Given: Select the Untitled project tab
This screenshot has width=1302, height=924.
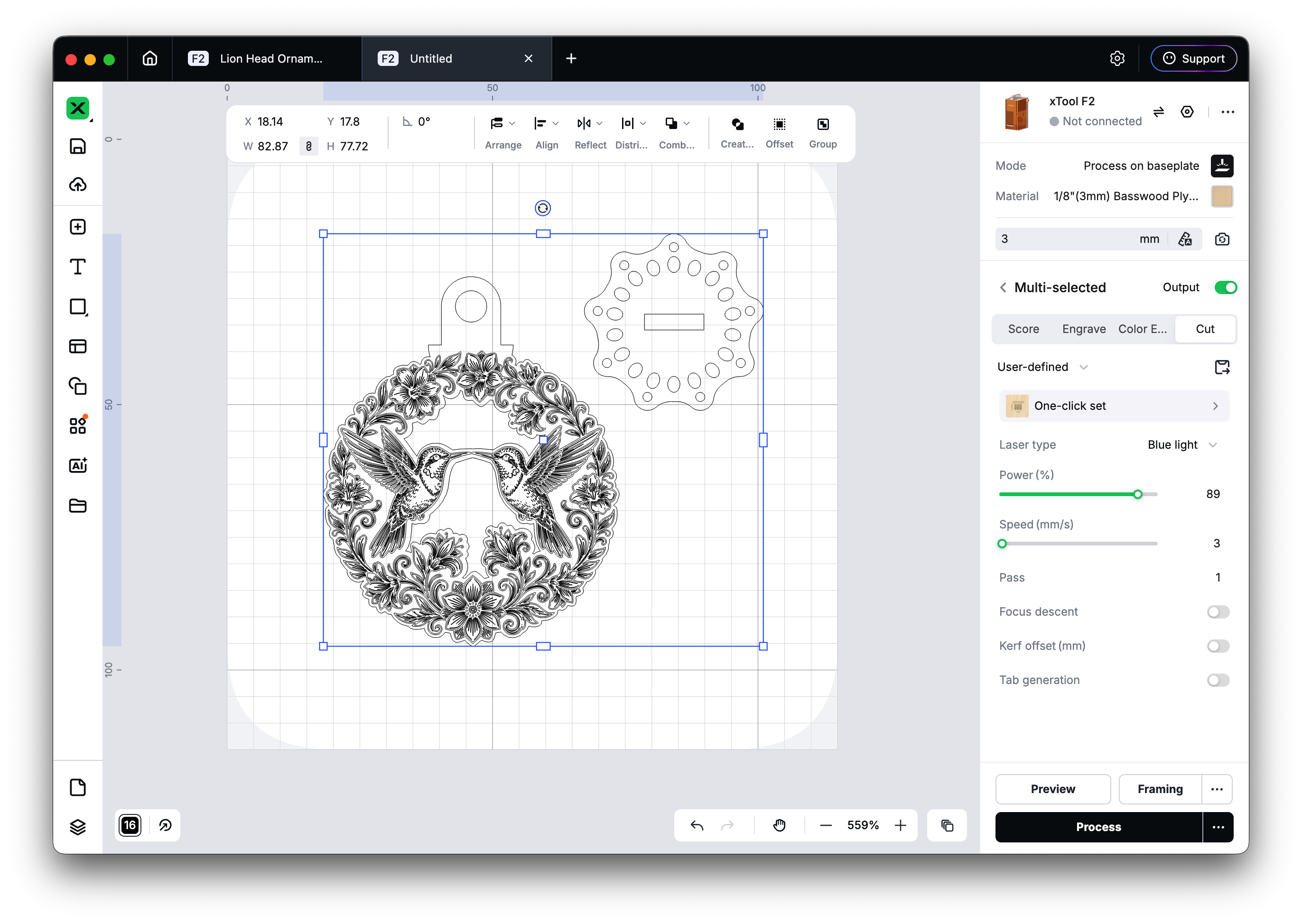Looking at the screenshot, I should pos(456,59).
